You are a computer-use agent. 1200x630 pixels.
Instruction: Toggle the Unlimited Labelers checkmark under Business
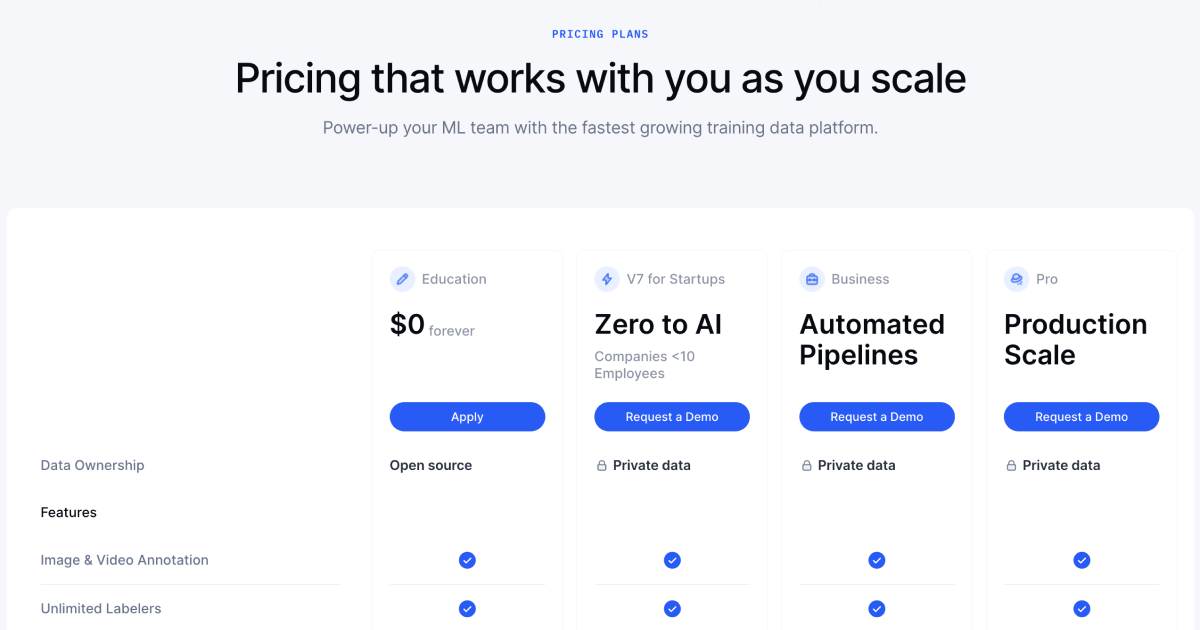pos(876,608)
